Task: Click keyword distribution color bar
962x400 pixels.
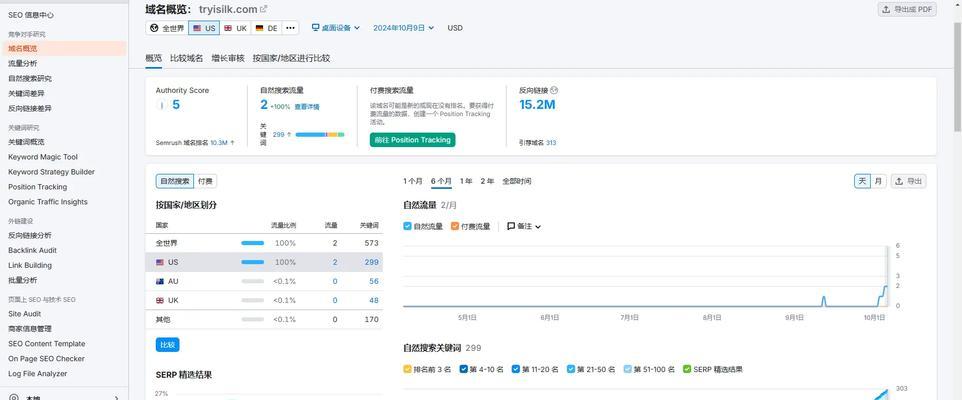Action: coord(320,134)
